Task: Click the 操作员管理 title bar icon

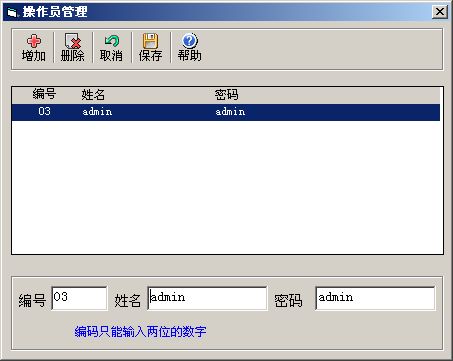Action: pos(12,13)
